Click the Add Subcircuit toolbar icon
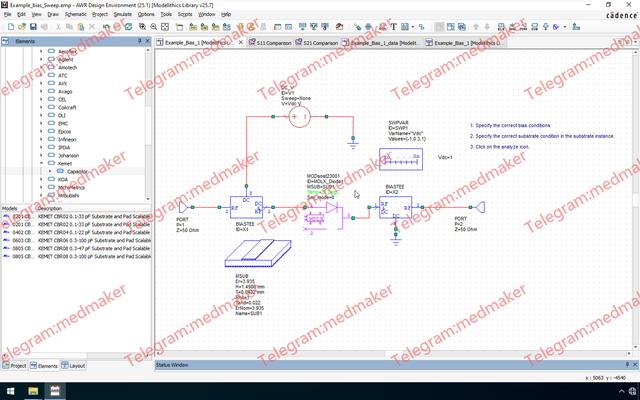This screenshot has width=640, height=400. pyautogui.click(x=535, y=27)
